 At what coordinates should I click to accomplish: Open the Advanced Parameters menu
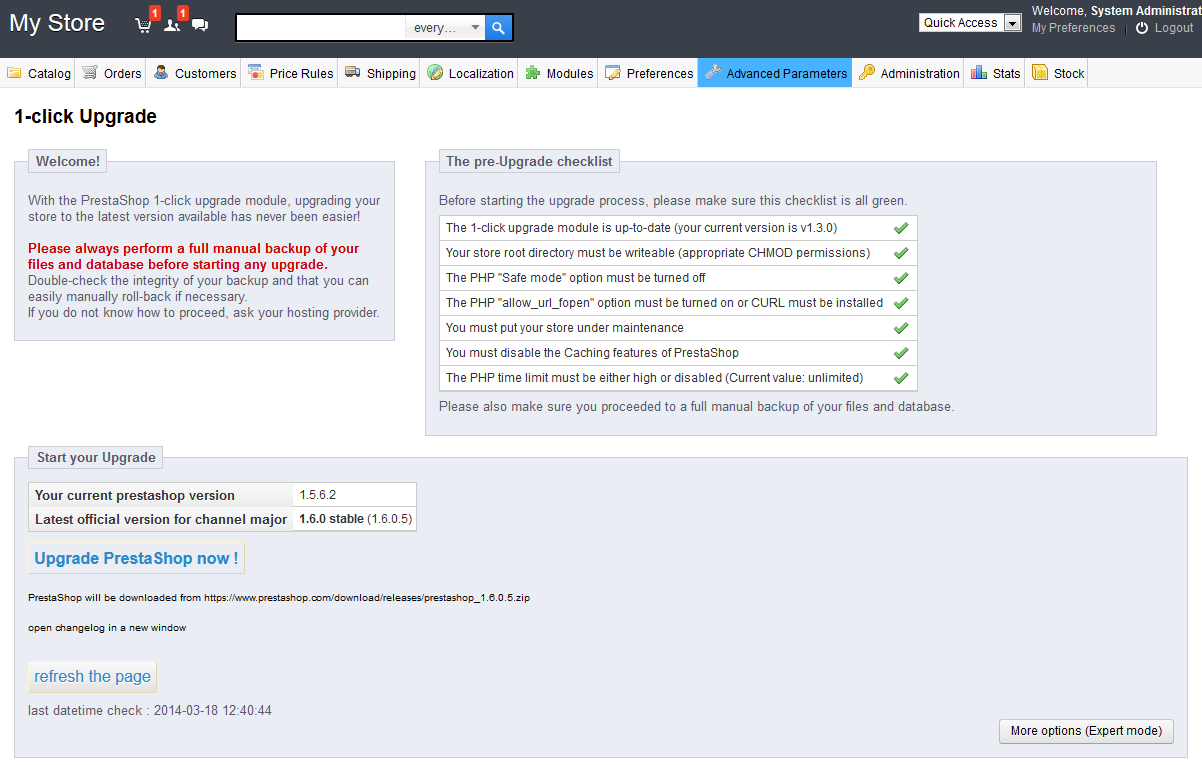775,73
